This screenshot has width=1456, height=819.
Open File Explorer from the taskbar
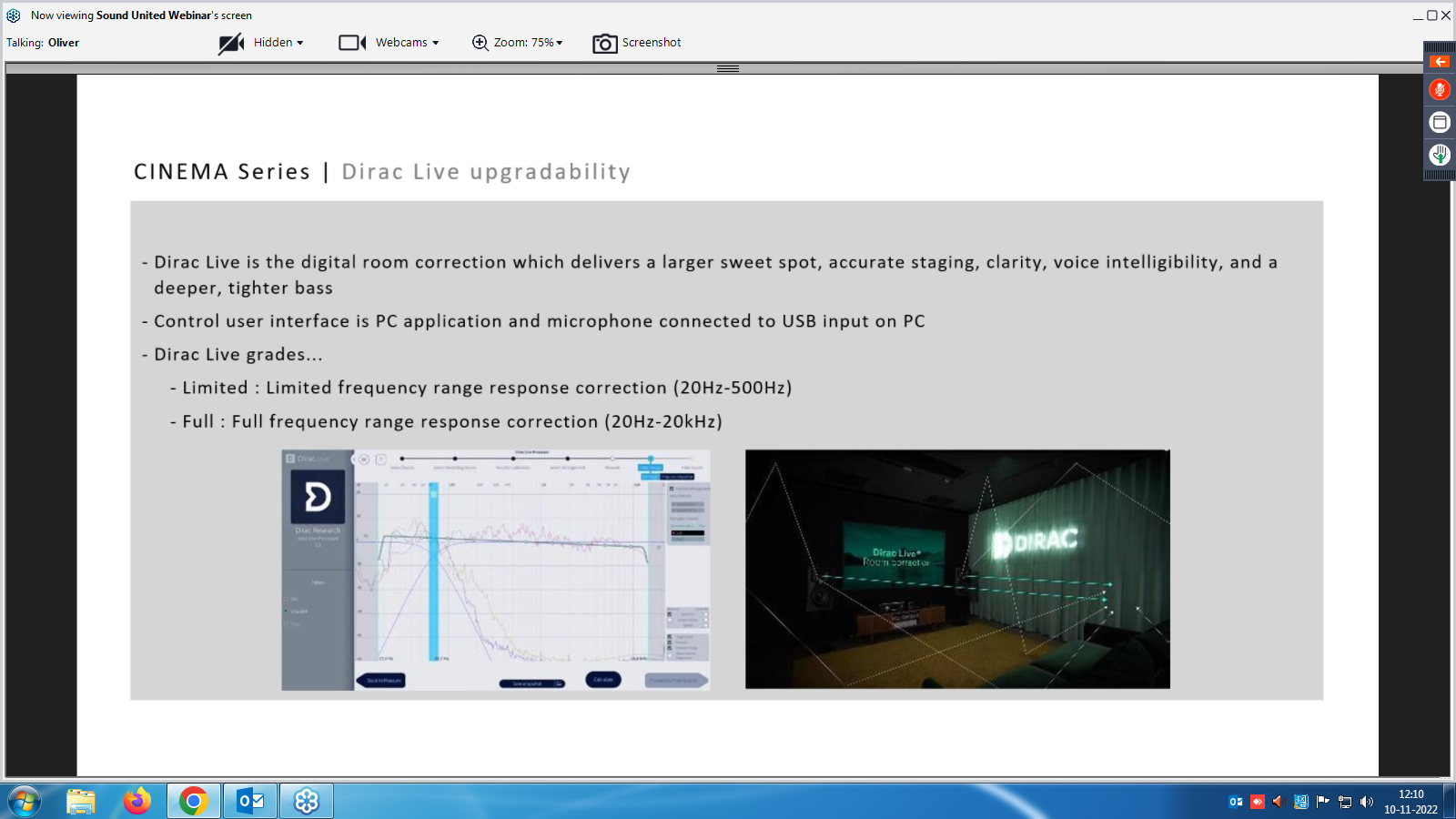pyautogui.click(x=81, y=802)
